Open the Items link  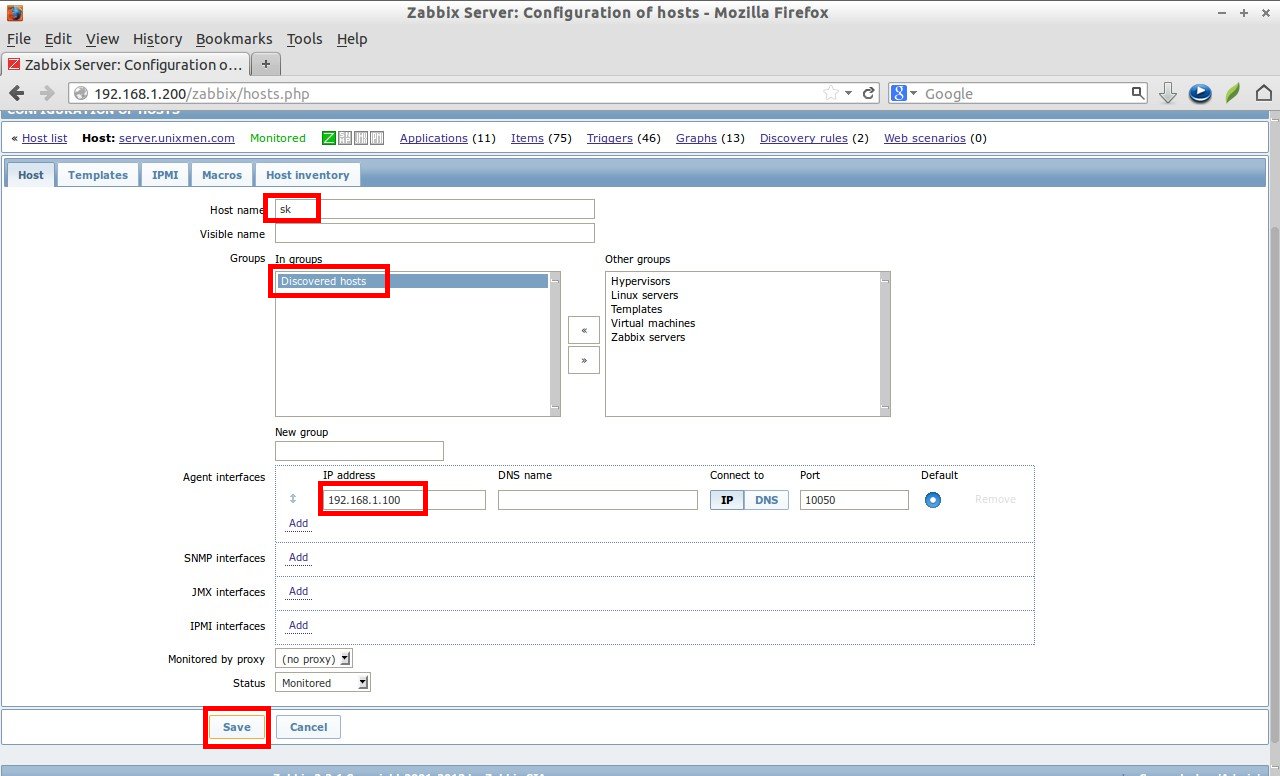pos(527,138)
